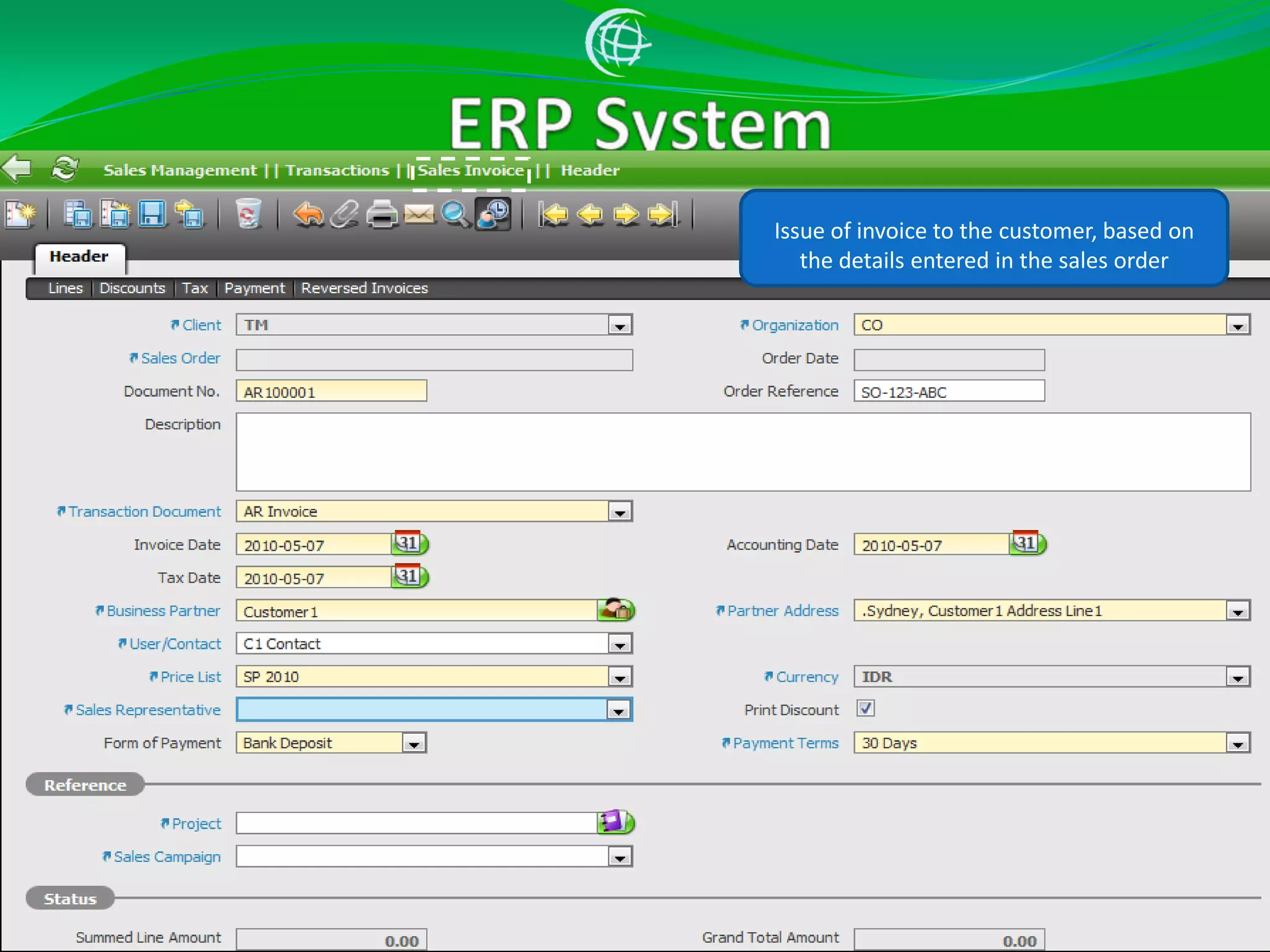The image size is (1270, 952).
Task: Open the Project selector icon
Action: point(616,822)
